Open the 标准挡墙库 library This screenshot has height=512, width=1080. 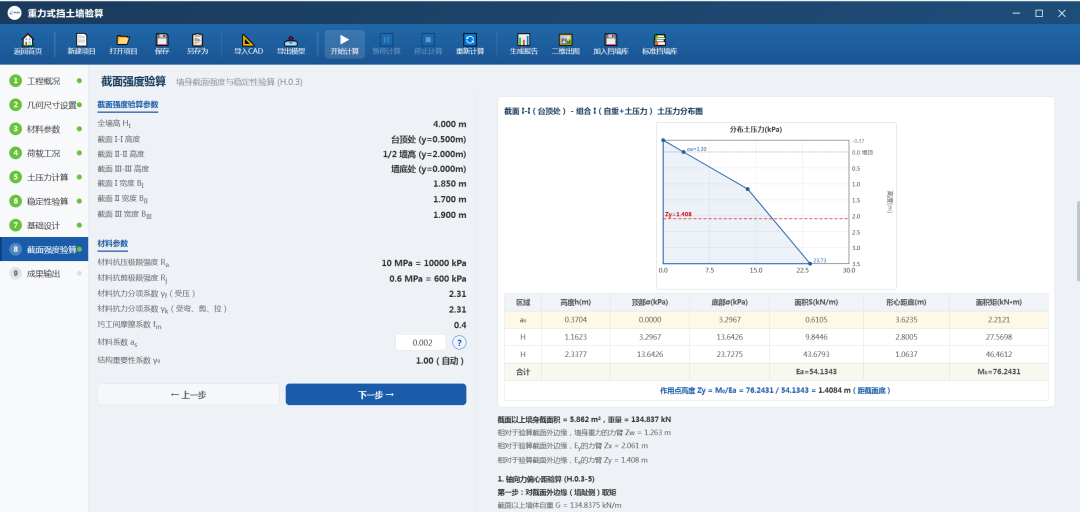(x=660, y=44)
